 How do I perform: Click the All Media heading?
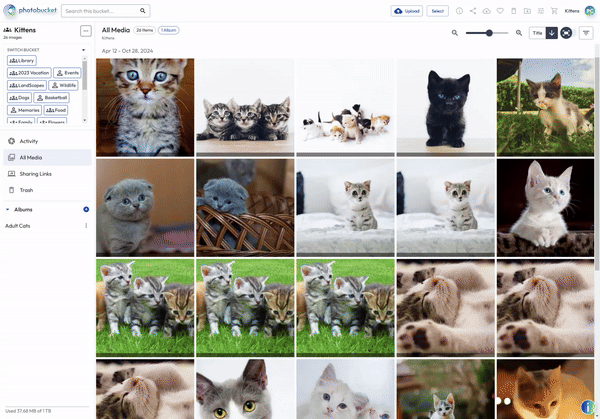tap(116, 30)
